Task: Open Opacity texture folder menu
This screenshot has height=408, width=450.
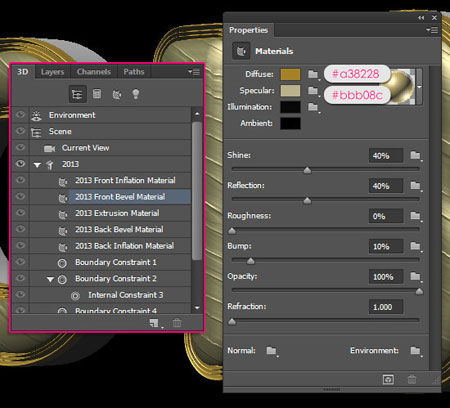Action: (x=416, y=276)
